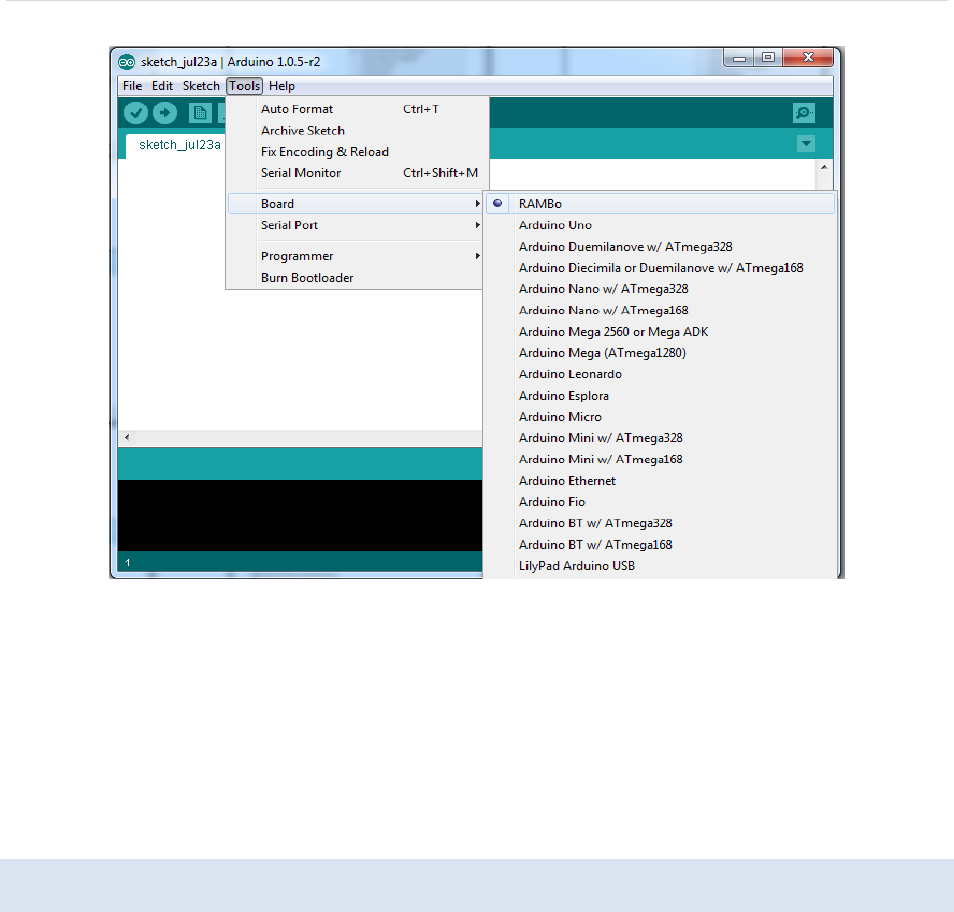Click the editor scroll-up arrow
Viewport: 954px width, 912px height.
pyautogui.click(x=824, y=167)
